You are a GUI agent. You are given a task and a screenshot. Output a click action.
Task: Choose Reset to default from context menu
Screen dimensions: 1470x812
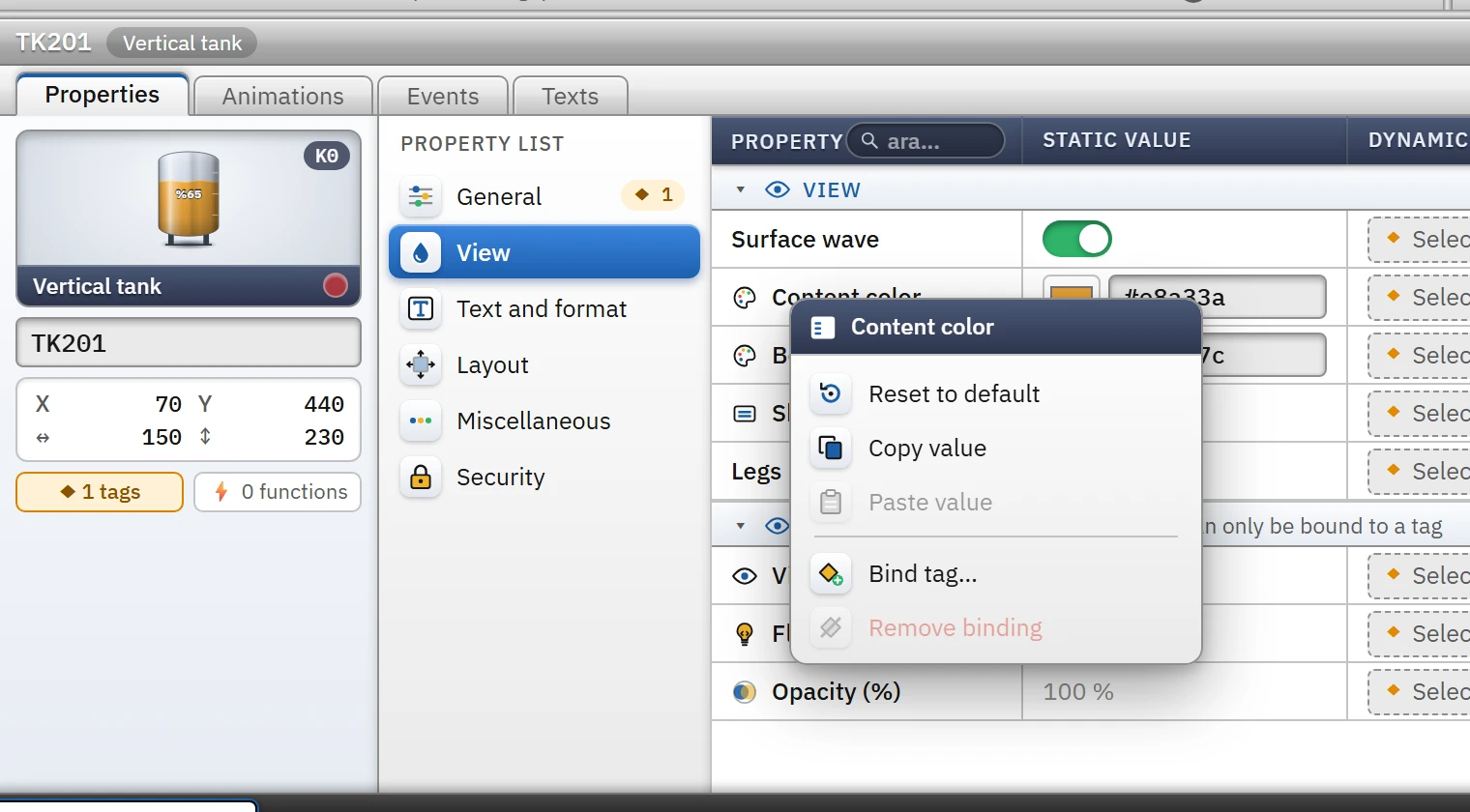996,393
